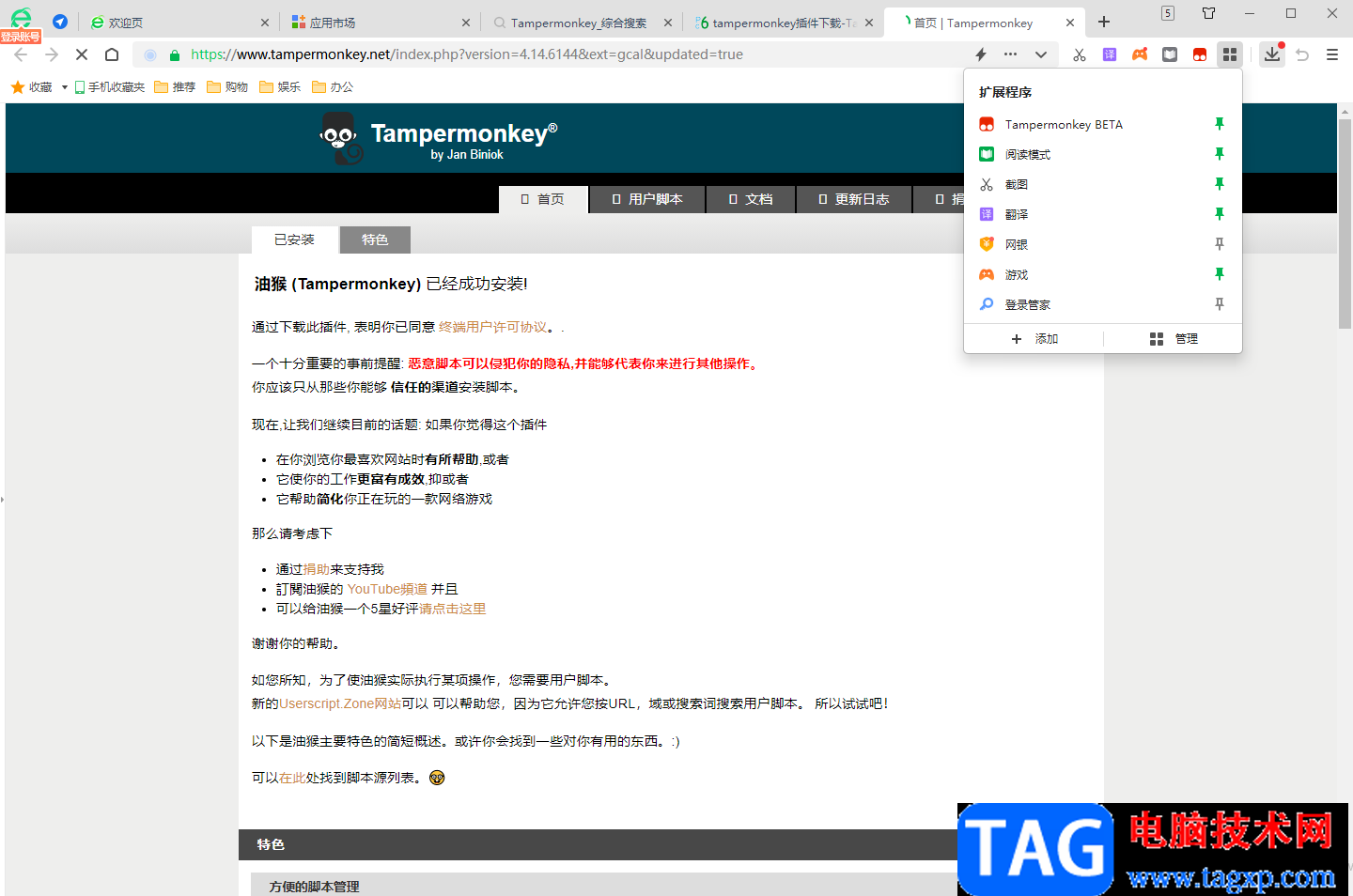Viewport: 1353px width, 896px height.
Task: Click the lightning speed-mode icon in address bar
Action: pos(981,54)
